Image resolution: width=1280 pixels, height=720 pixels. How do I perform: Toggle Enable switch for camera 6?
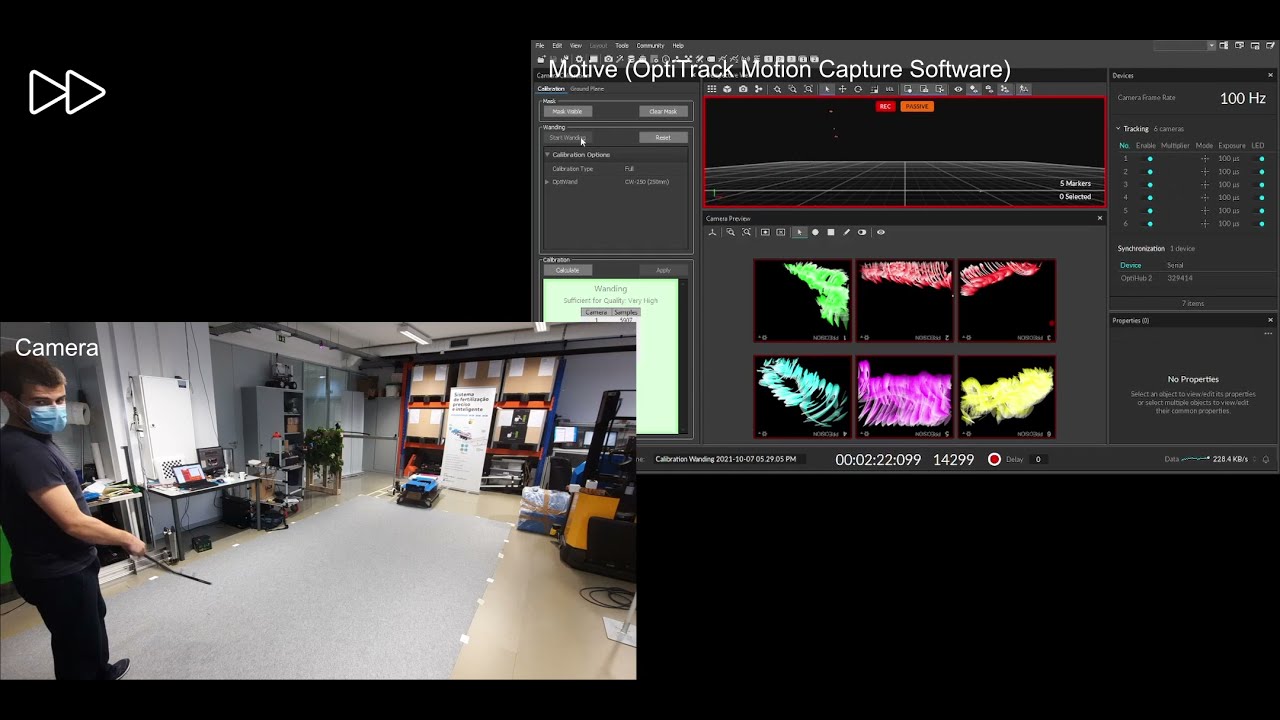tap(1148, 224)
